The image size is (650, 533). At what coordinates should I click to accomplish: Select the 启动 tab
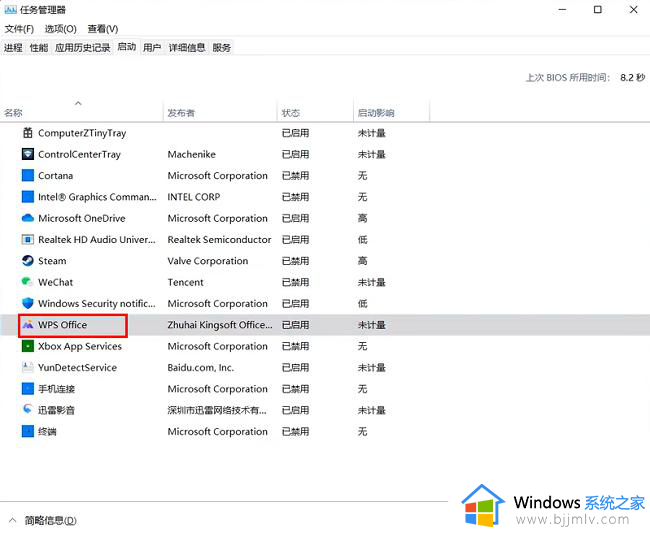pos(127,47)
